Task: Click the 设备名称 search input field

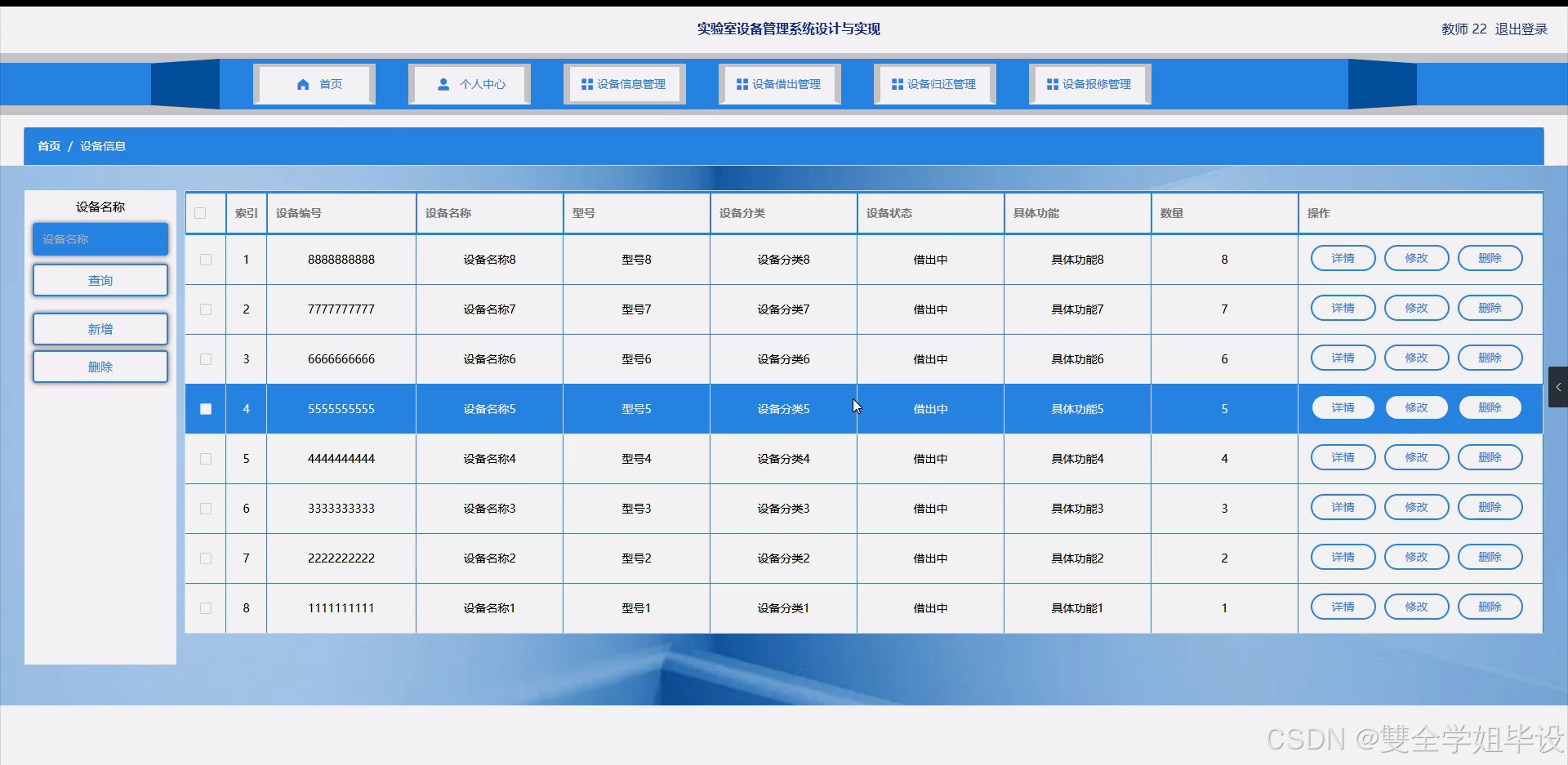Action: 100,239
